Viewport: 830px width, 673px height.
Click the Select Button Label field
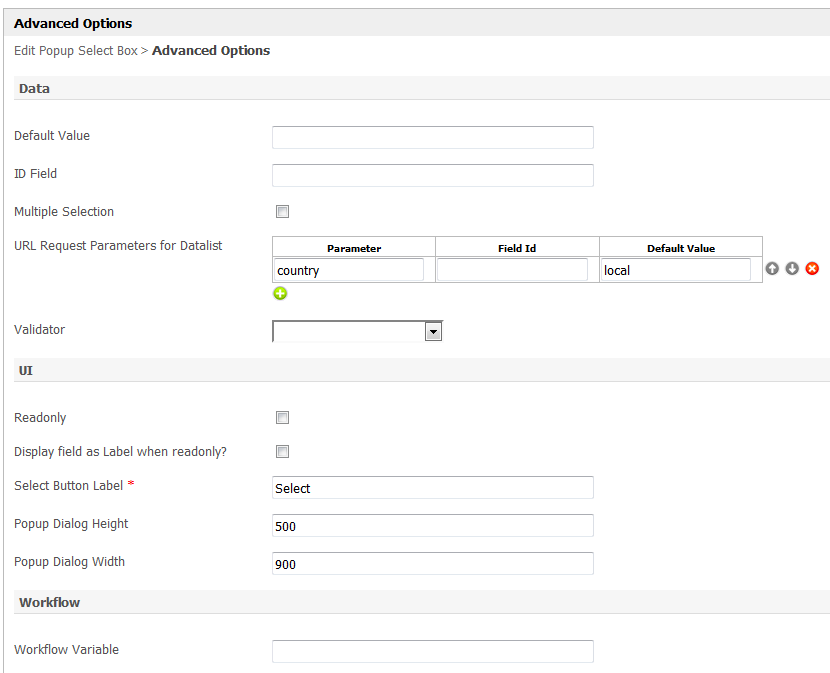[x=432, y=487]
